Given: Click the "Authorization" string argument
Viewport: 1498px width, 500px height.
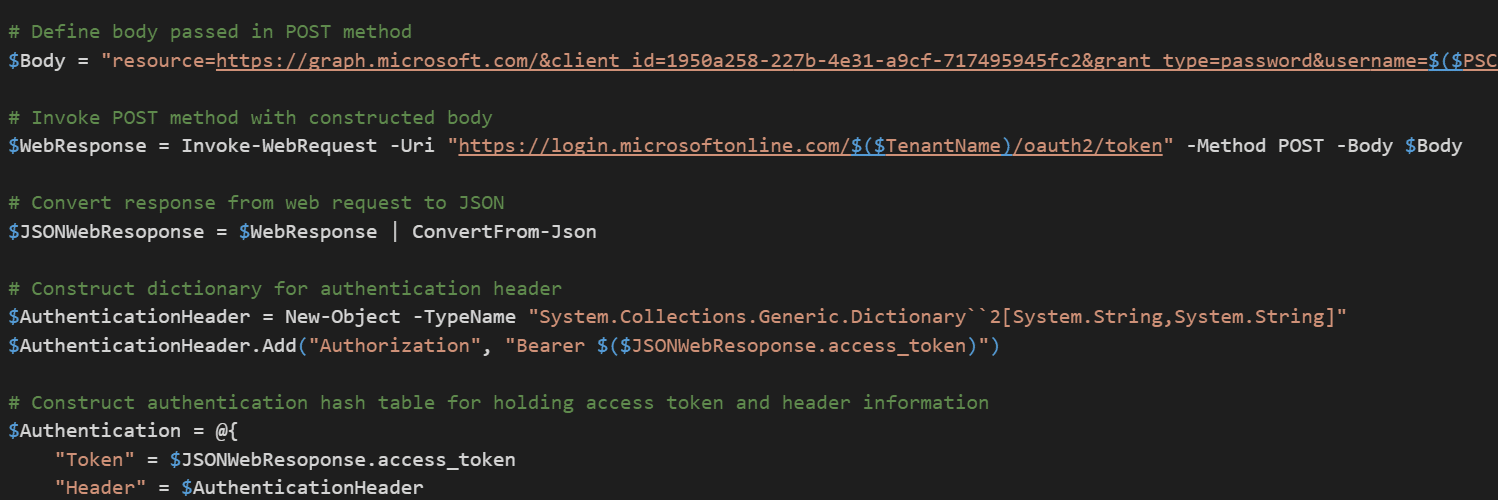Looking at the screenshot, I should (x=423, y=346).
